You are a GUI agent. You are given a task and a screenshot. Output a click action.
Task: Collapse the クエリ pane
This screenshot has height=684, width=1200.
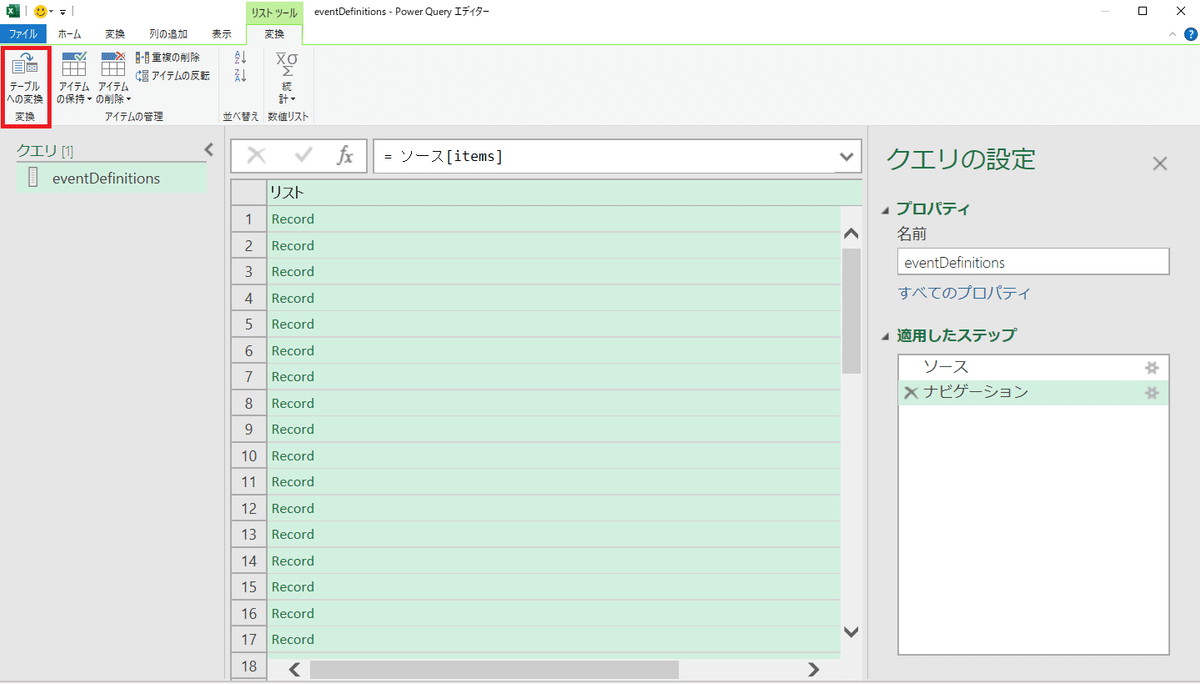coord(208,150)
